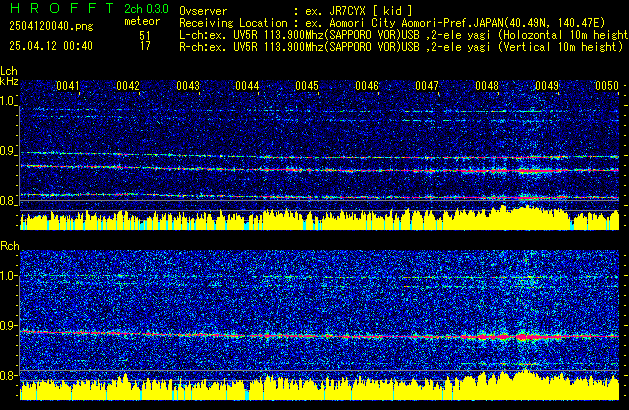Click the Rch channel label

[10, 246]
